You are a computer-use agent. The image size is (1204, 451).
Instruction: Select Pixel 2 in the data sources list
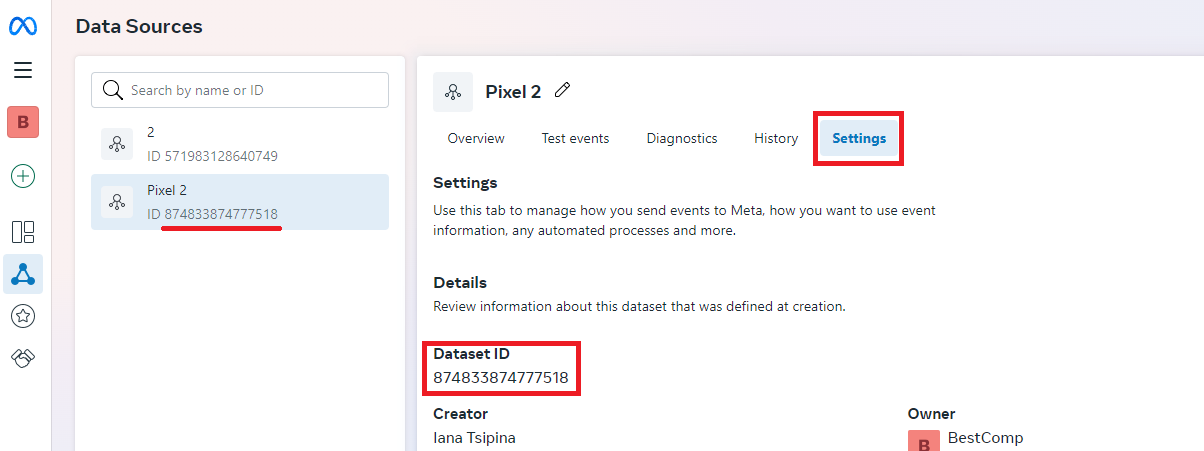[x=240, y=202]
